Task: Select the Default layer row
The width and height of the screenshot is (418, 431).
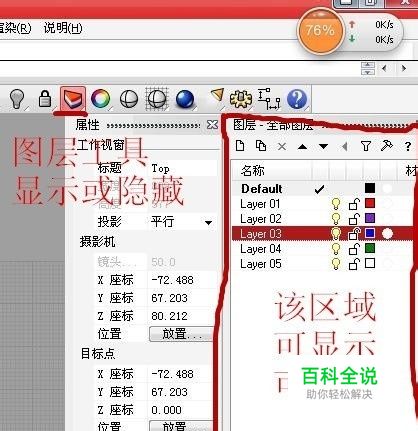Action: (x=323, y=189)
